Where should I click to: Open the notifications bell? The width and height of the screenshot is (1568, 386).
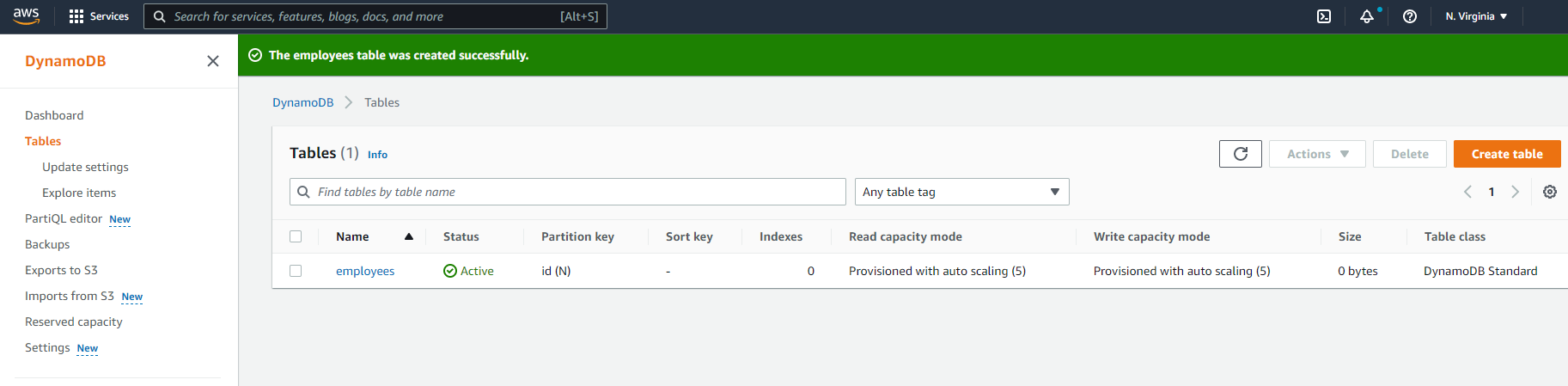coord(1367,16)
